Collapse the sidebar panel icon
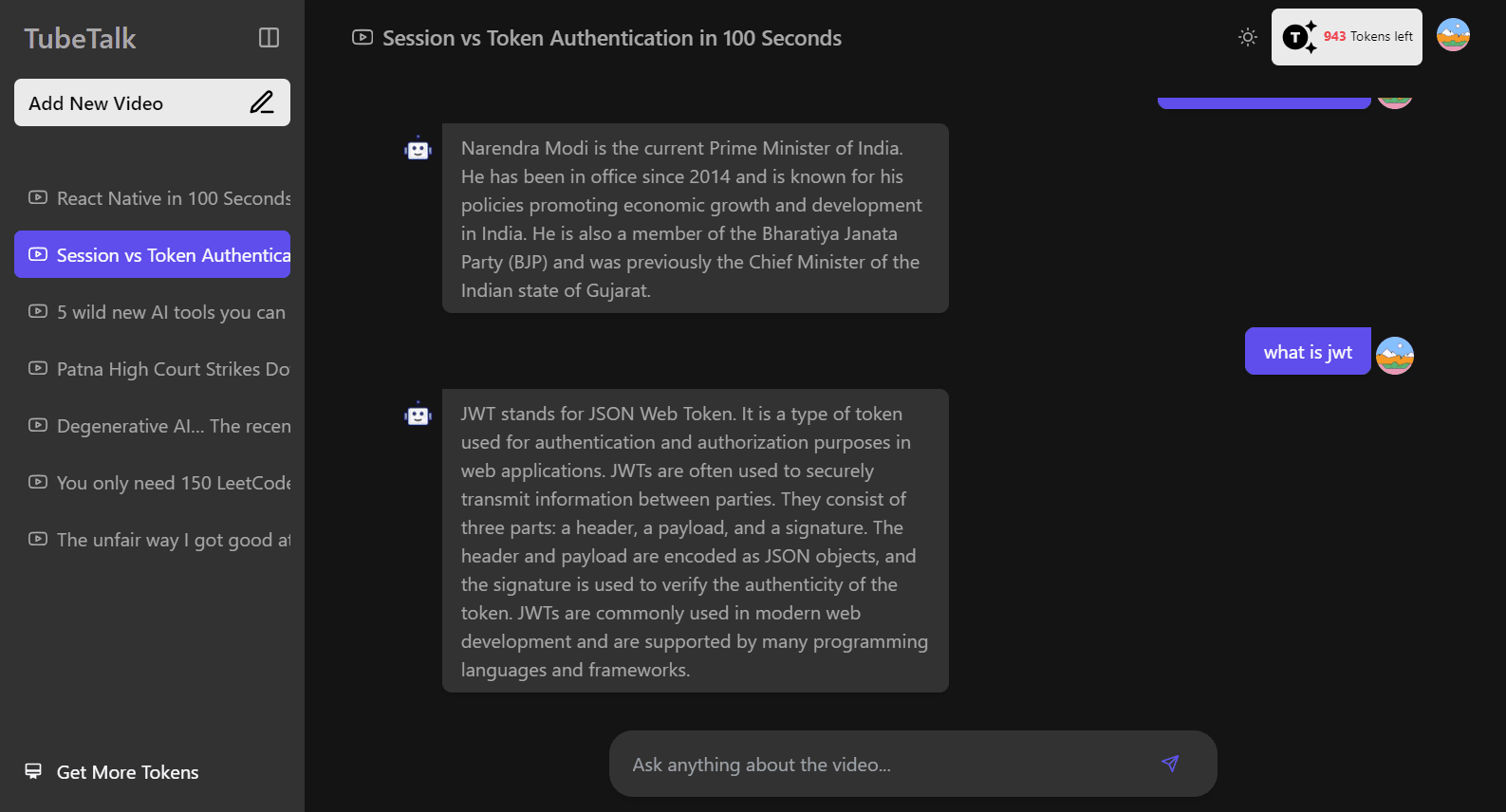 (269, 38)
